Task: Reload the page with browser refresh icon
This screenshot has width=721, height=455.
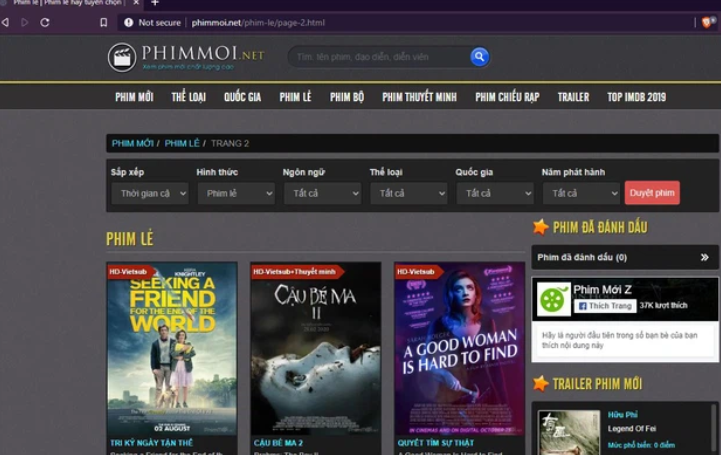Action: point(45,22)
